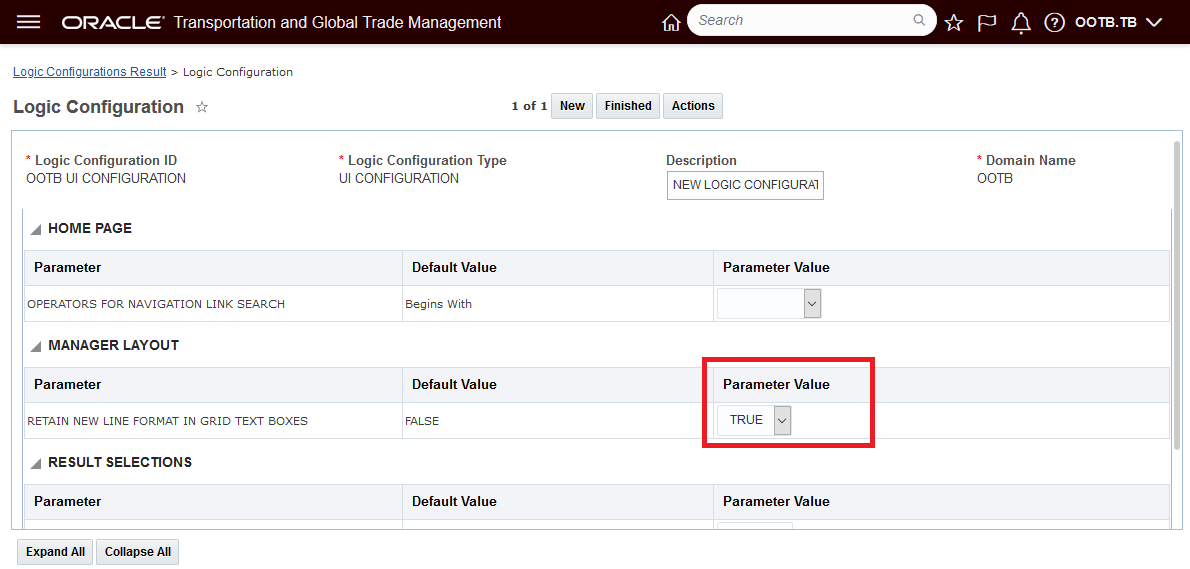Open Favorites star in header

[x=954, y=23]
